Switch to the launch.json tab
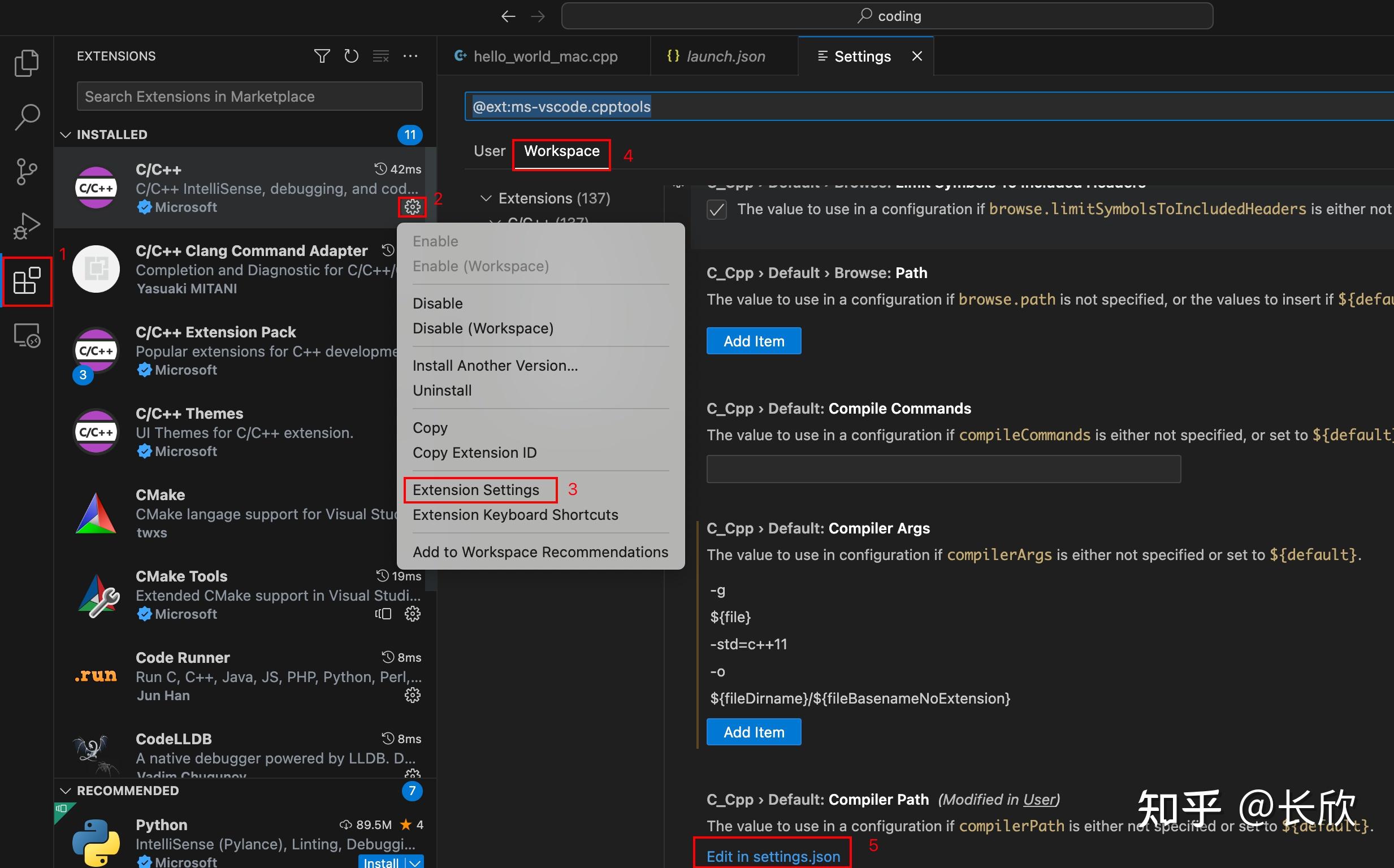1394x868 pixels. pos(725,56)
